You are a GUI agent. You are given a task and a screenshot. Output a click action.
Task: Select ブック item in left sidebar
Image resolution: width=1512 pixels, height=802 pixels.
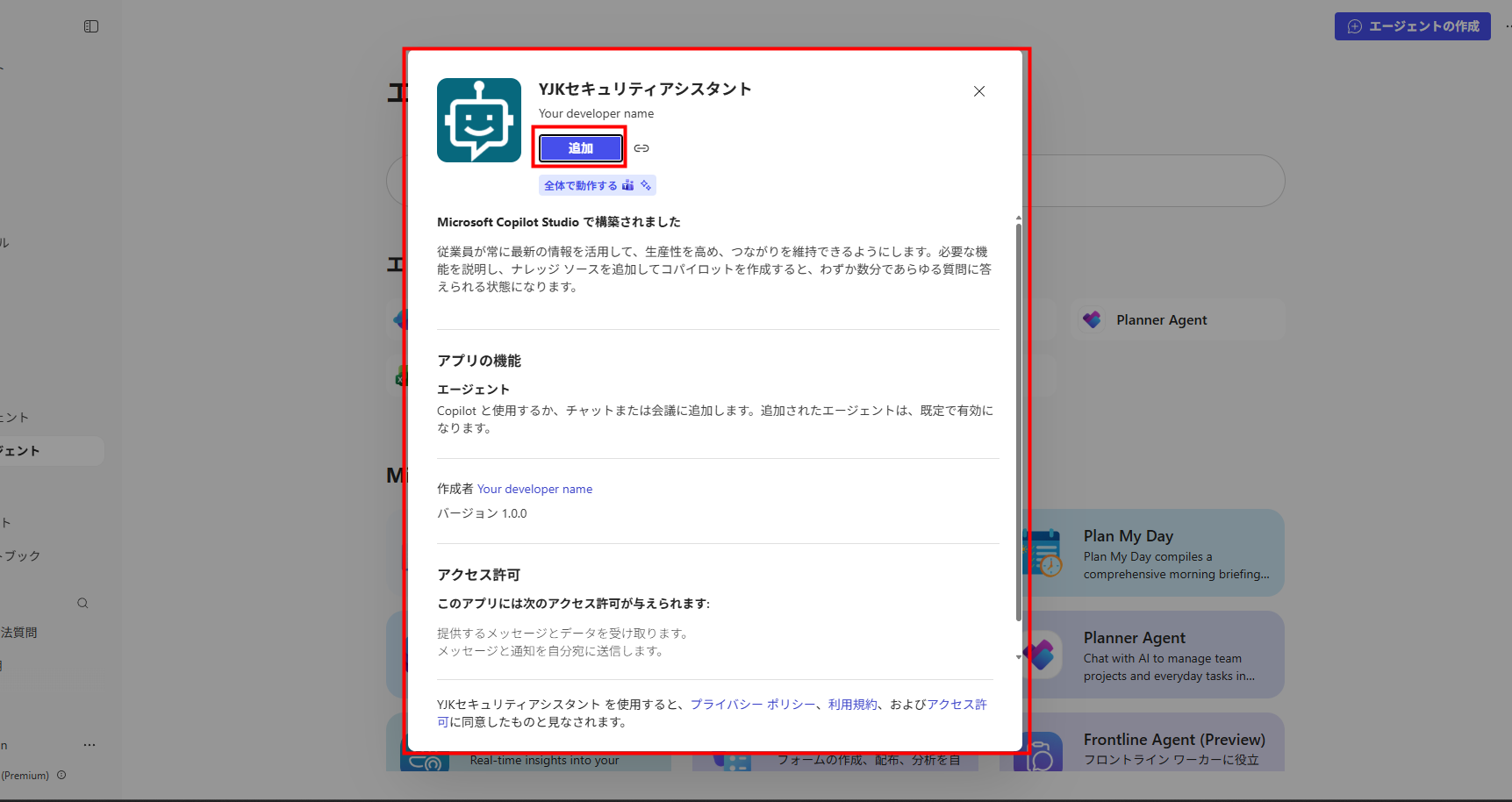click(21, 556)
